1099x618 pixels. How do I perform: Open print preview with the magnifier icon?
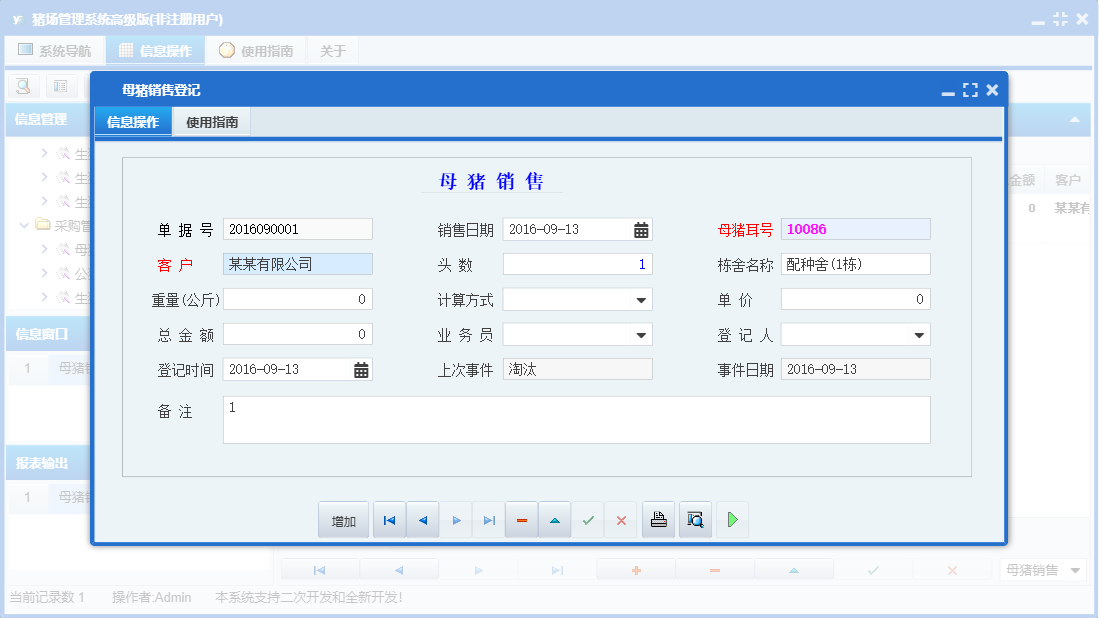695,519
